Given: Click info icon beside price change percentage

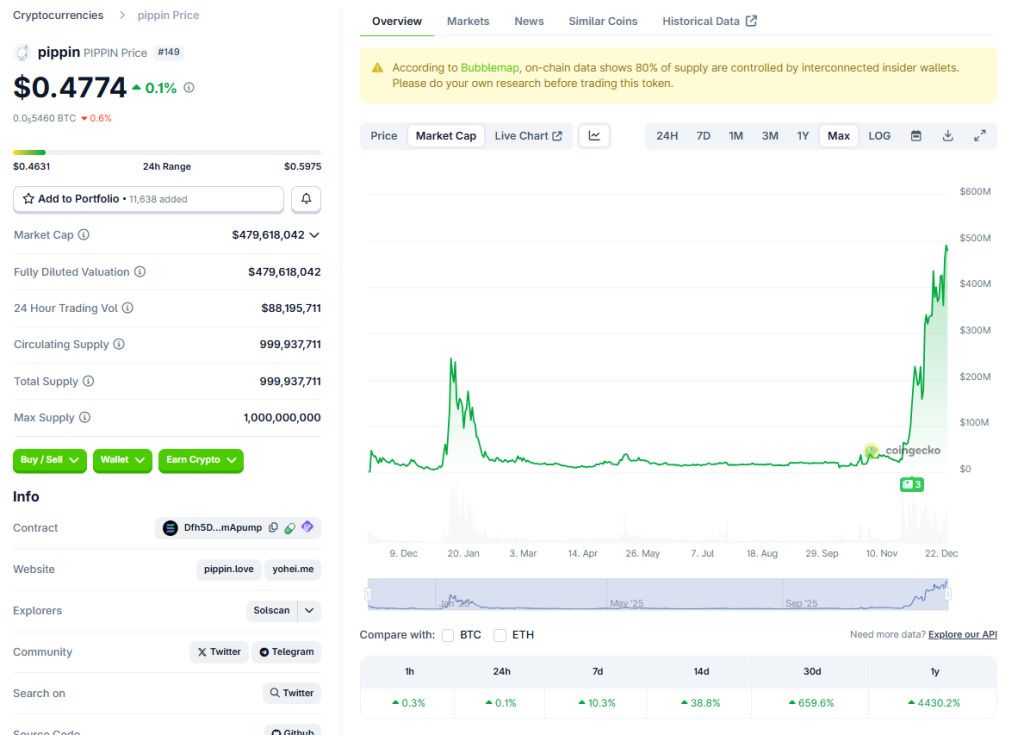Looking at the screenshot, I should (x=189, y=88).
